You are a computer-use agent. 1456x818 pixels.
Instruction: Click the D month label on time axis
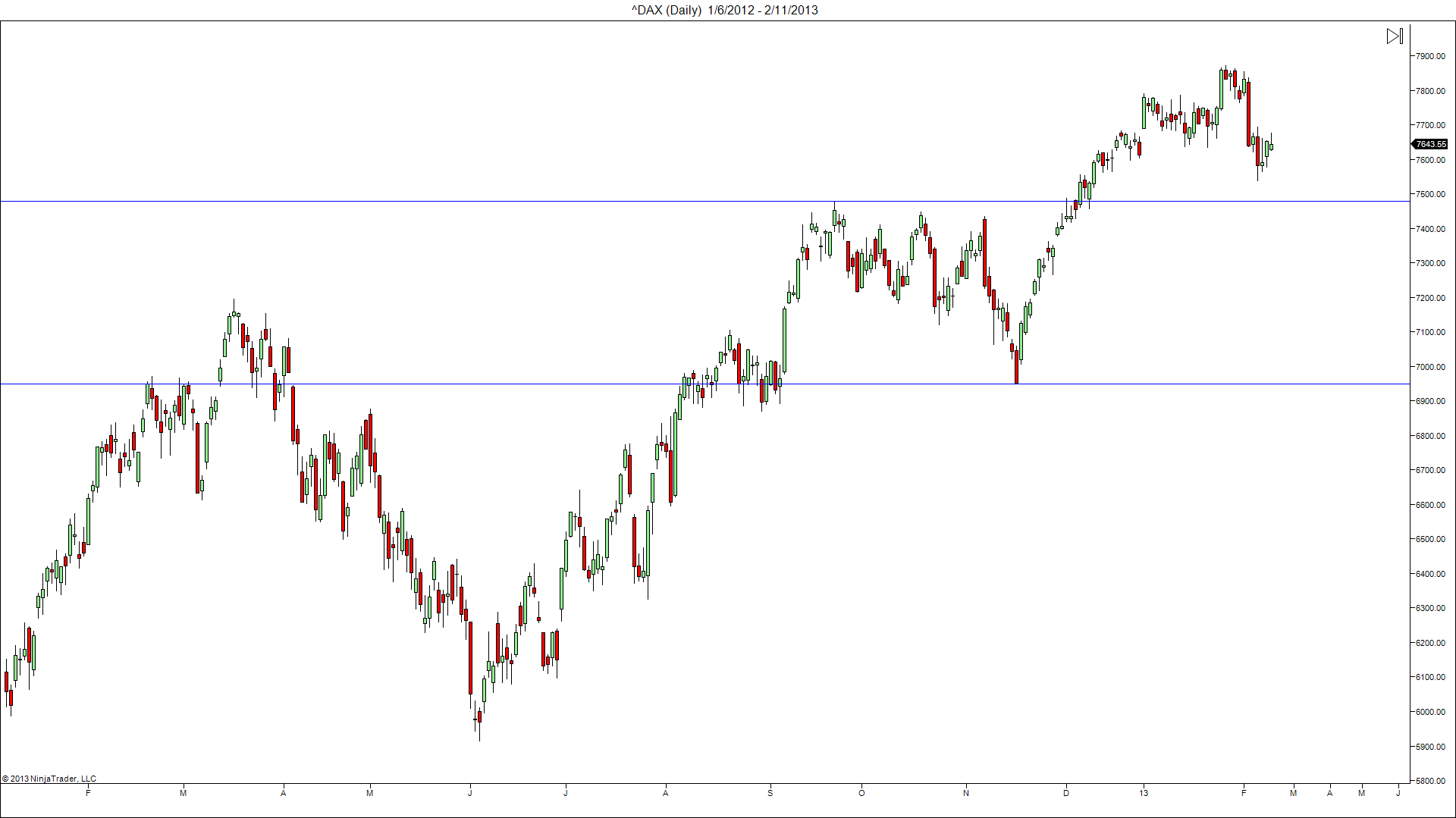(x=1066, y=794)
